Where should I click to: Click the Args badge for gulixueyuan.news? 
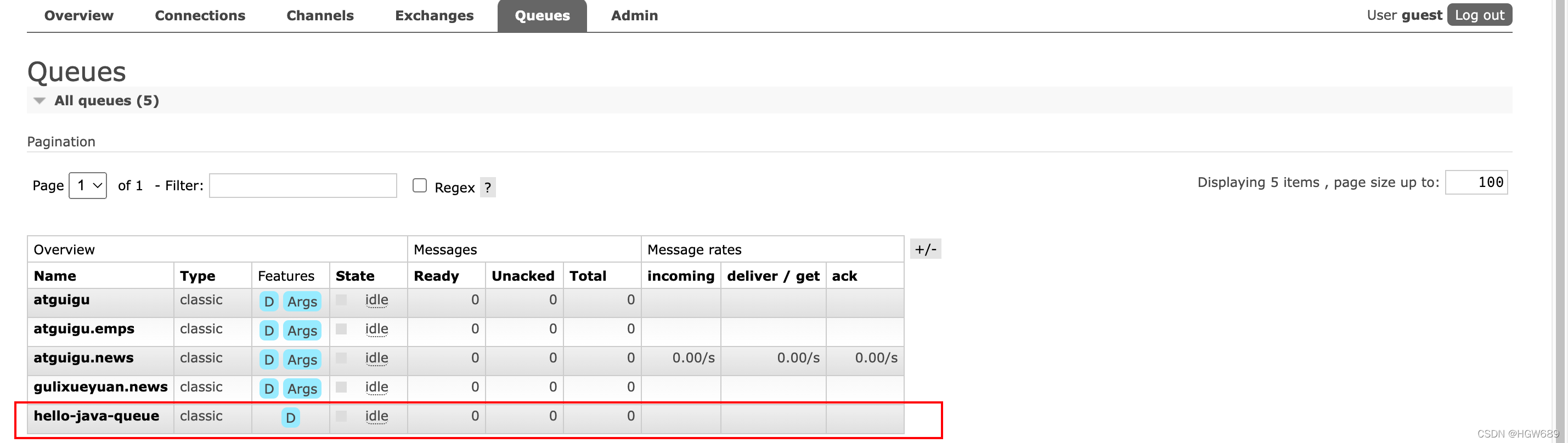point(302,388)
